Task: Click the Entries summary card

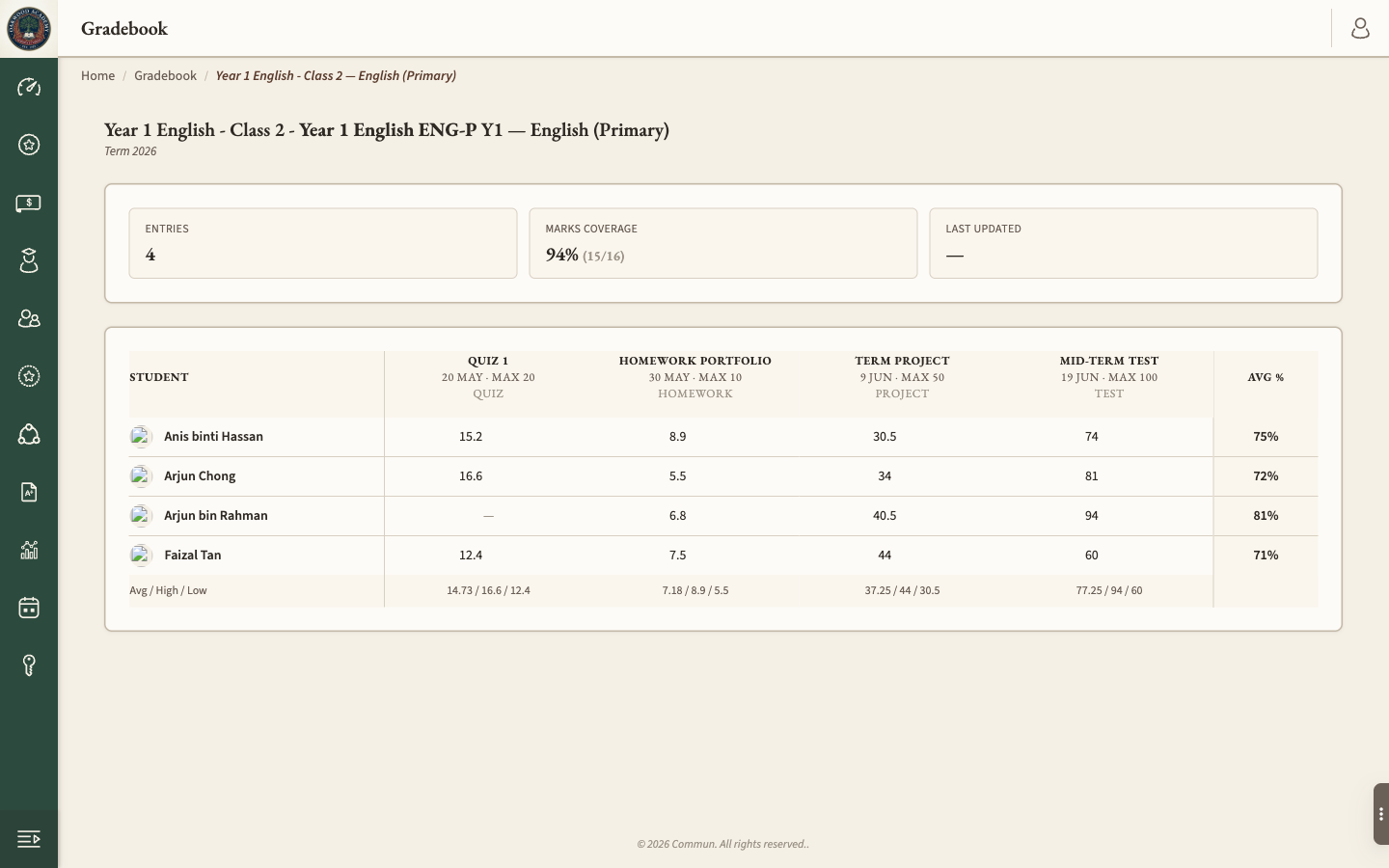Action: coord(323,243)
